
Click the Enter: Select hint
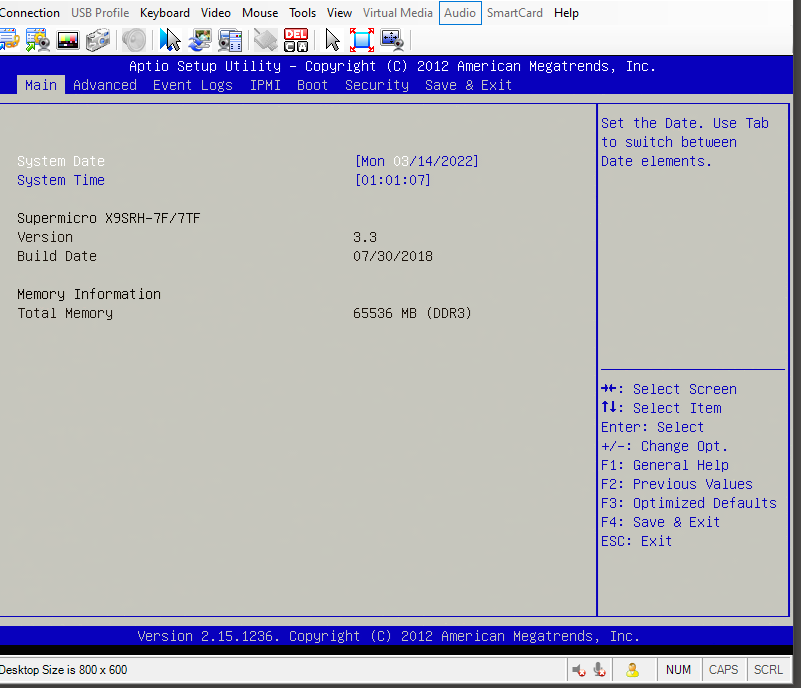click(652, 427)
